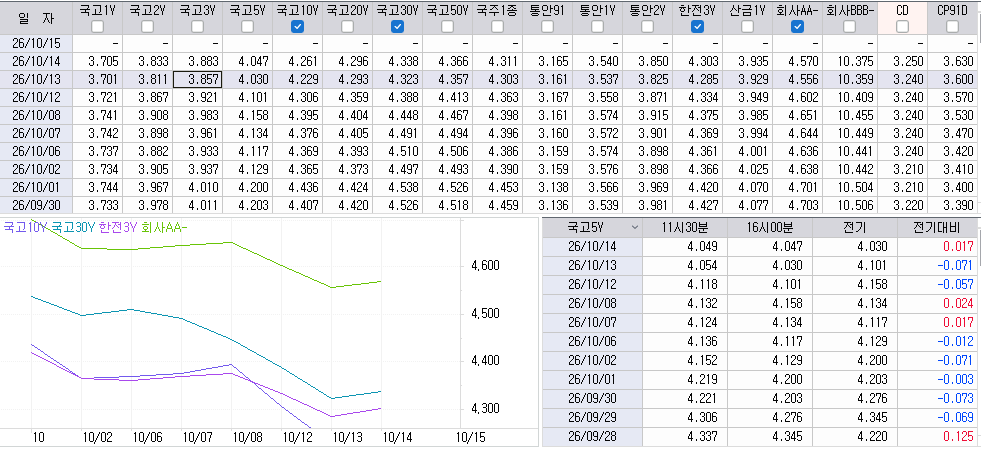Click the 일 자 date column header
Viewport: 981px width, 449px height.
(36, 17)
